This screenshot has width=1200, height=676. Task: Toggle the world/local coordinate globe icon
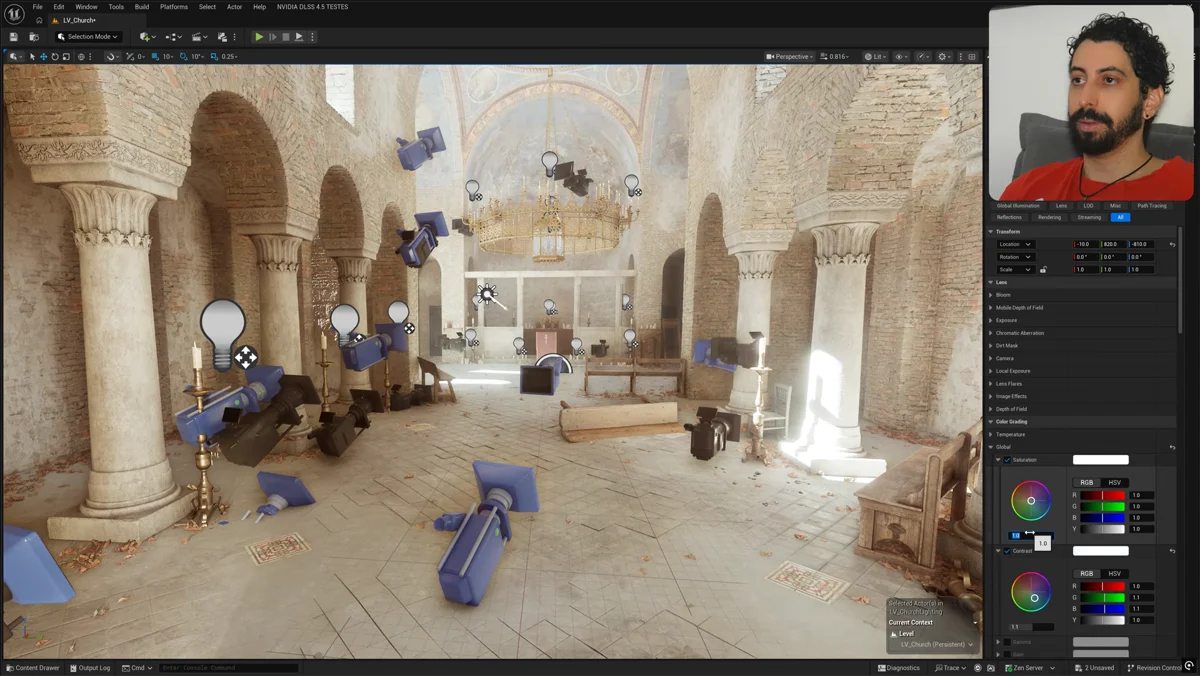(x=82, y=56)
